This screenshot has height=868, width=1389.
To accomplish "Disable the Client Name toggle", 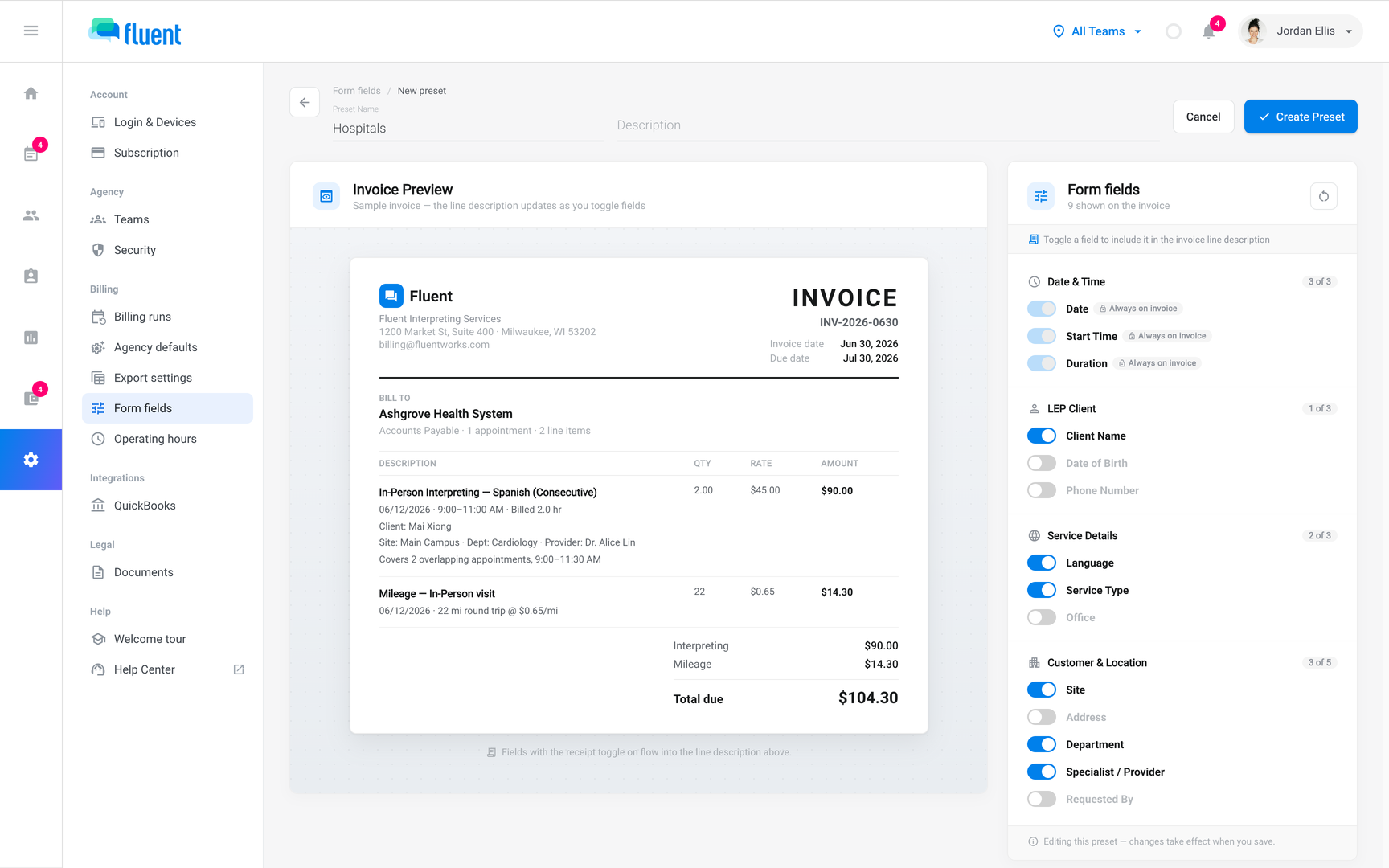I will pos(1042,436).
